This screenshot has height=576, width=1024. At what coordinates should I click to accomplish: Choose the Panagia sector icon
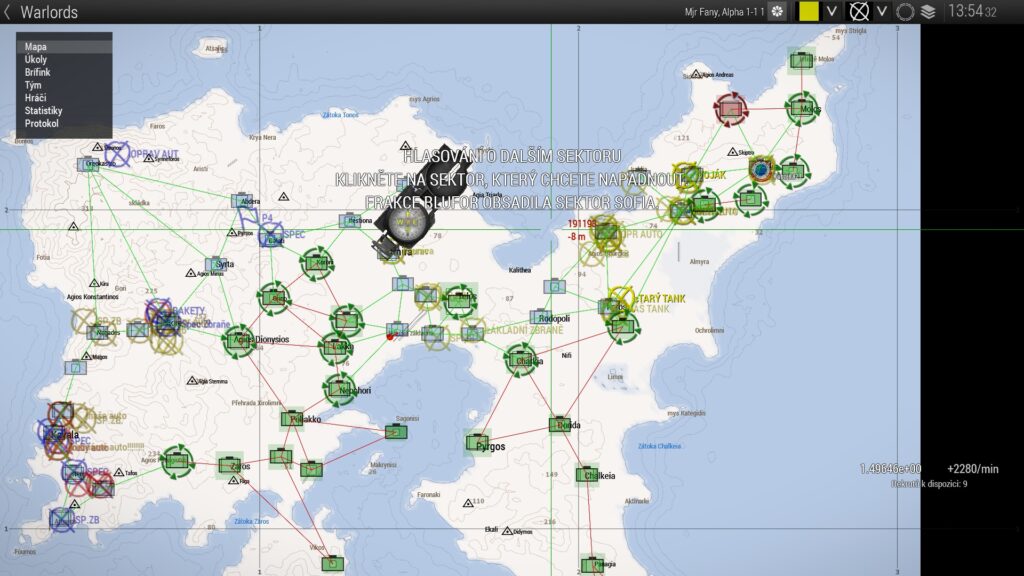coord(592,564)
